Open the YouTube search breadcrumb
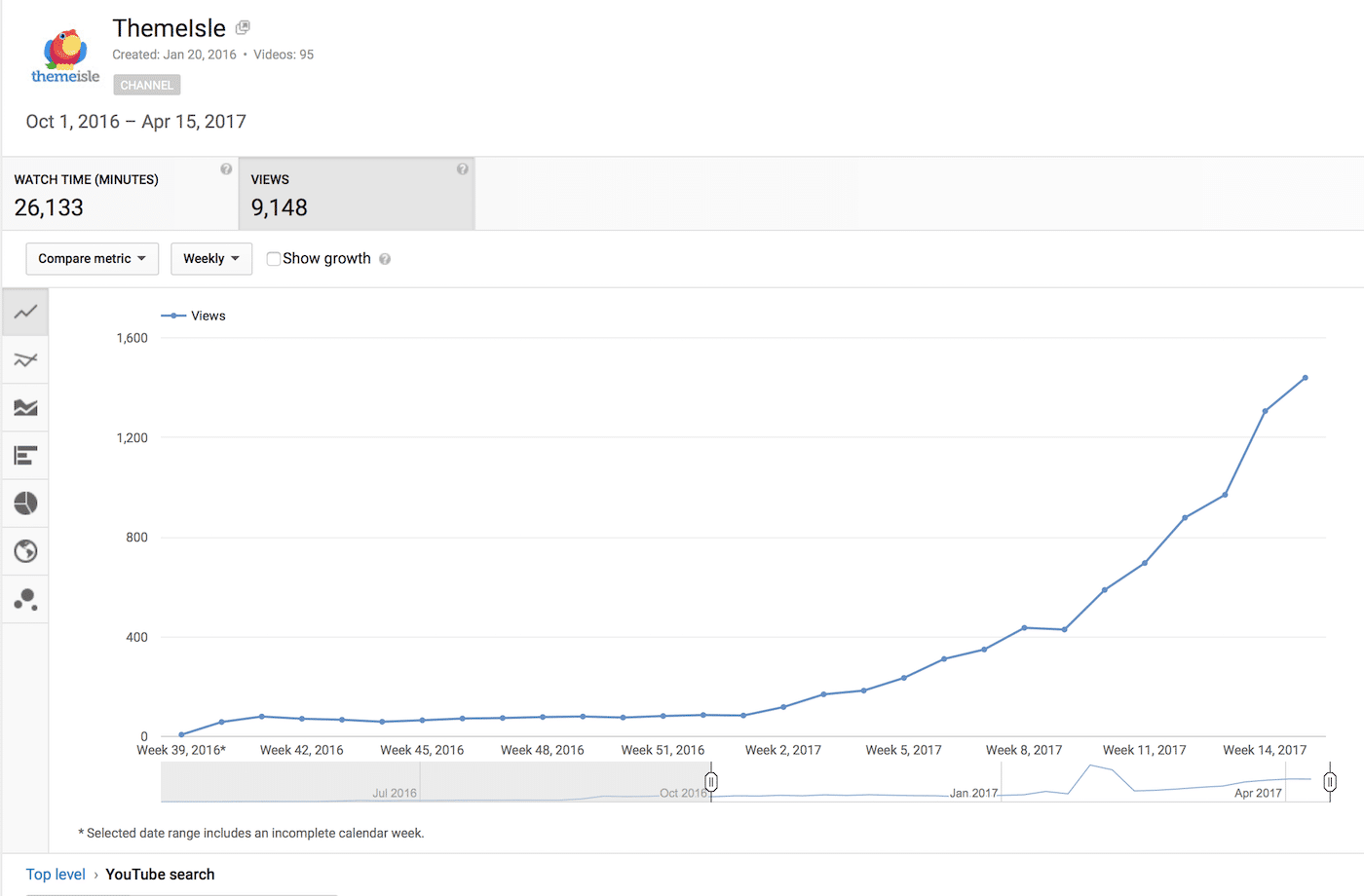This screenshot has height=896, width=1364. (159, 874)
